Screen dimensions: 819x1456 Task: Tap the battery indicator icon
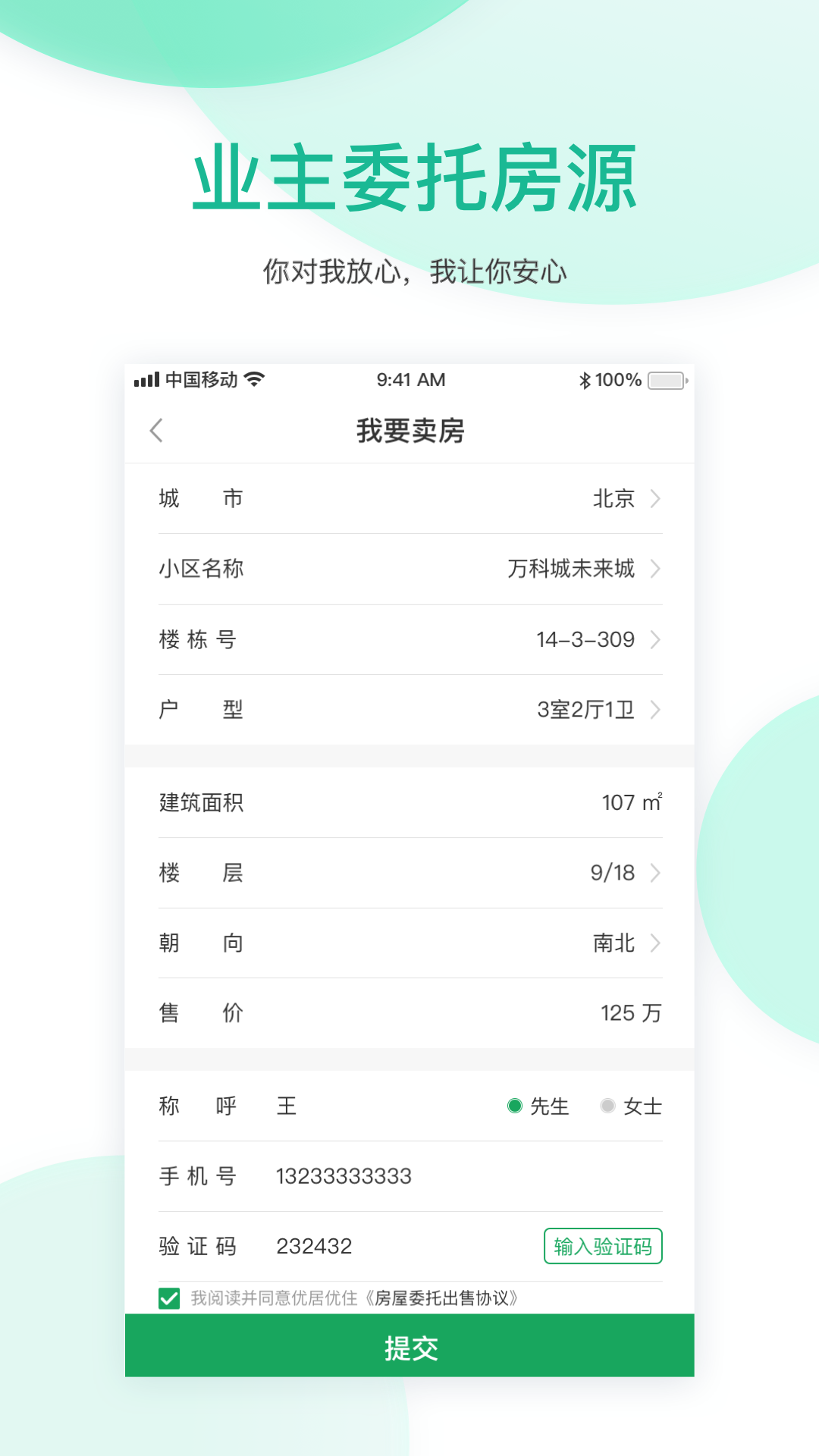pyautogui.click(x=668, y=380)
